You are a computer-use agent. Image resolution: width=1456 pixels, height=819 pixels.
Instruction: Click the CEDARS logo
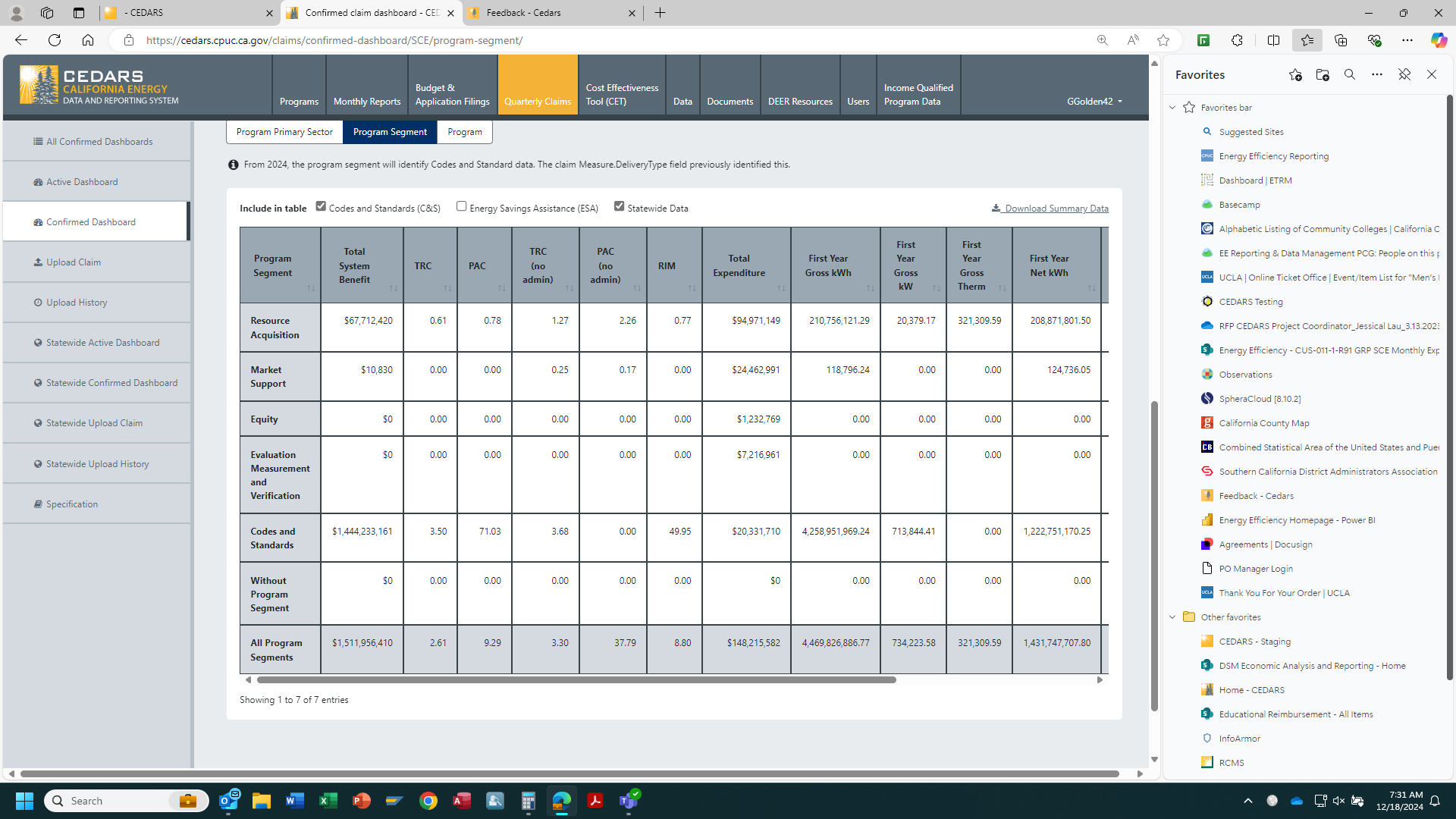(99, 85)
